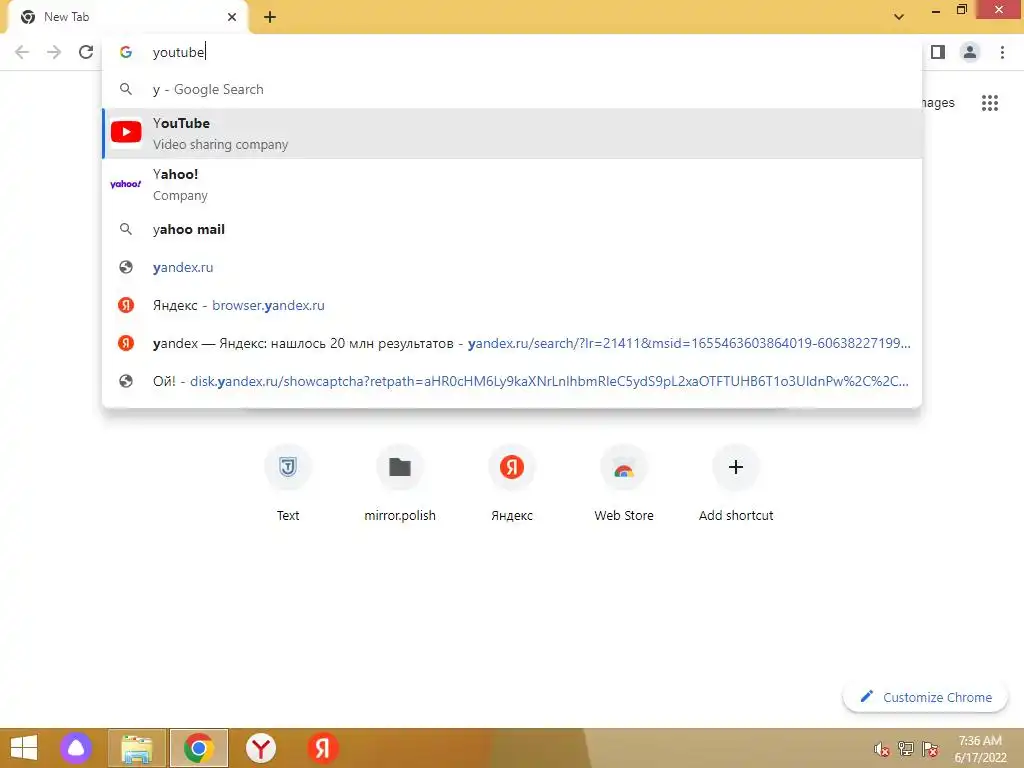Open the user profile avatar
Viewport: 1024px width, 768px height.
point(970,52)
